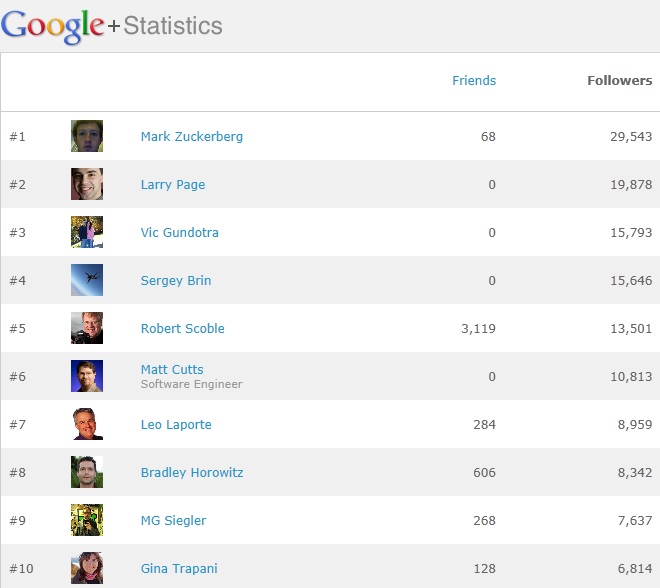Click Robert Scoble's profile photo

tap(87, 328)
